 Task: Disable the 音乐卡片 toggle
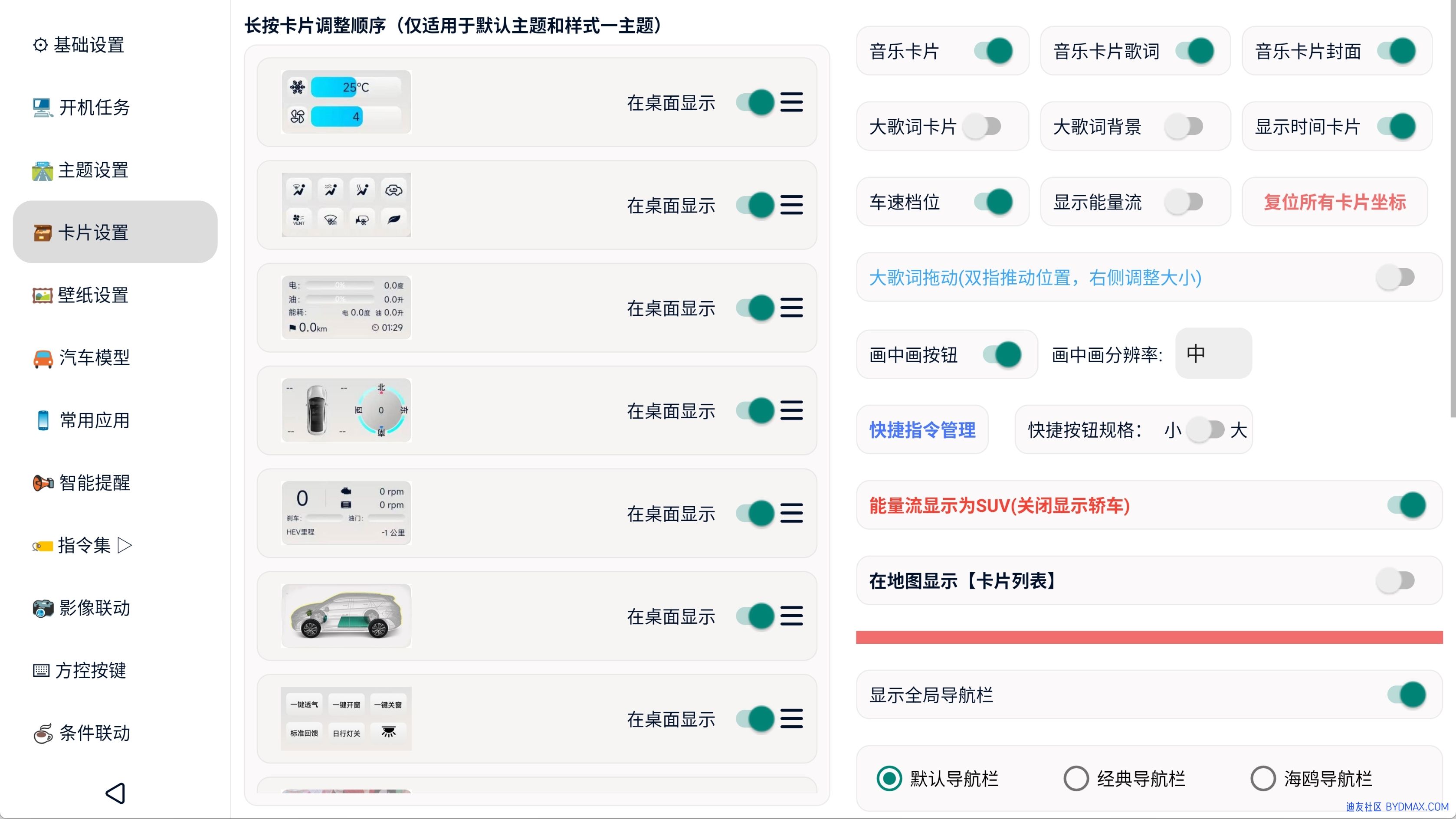pos(993,51)
